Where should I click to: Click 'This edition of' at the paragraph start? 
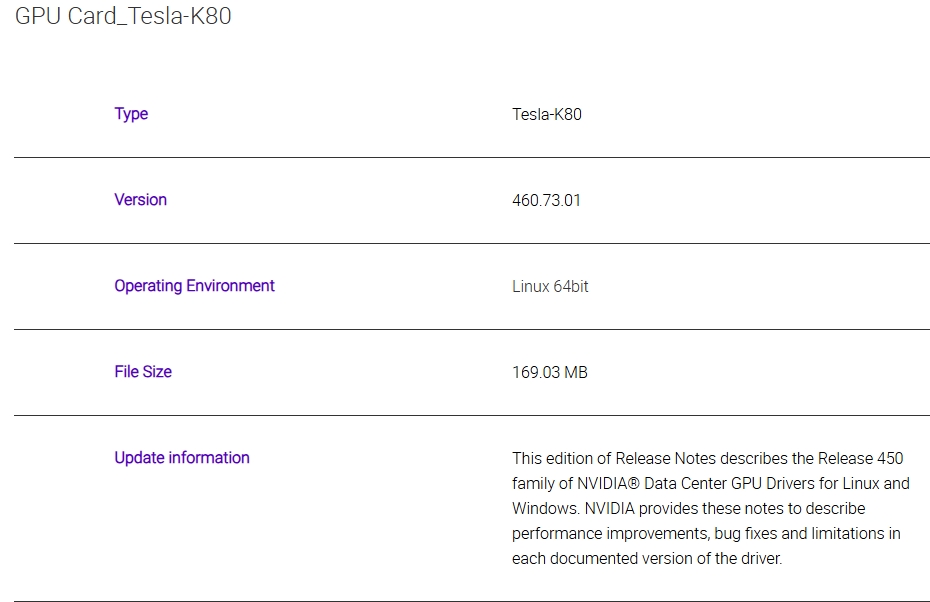pos(561,458)
